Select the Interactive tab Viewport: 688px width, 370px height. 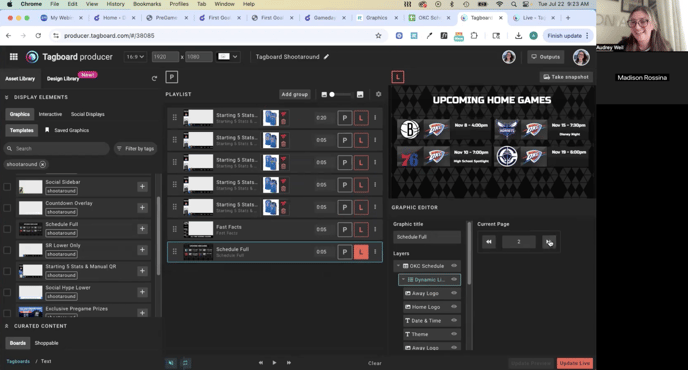(50, 114)
